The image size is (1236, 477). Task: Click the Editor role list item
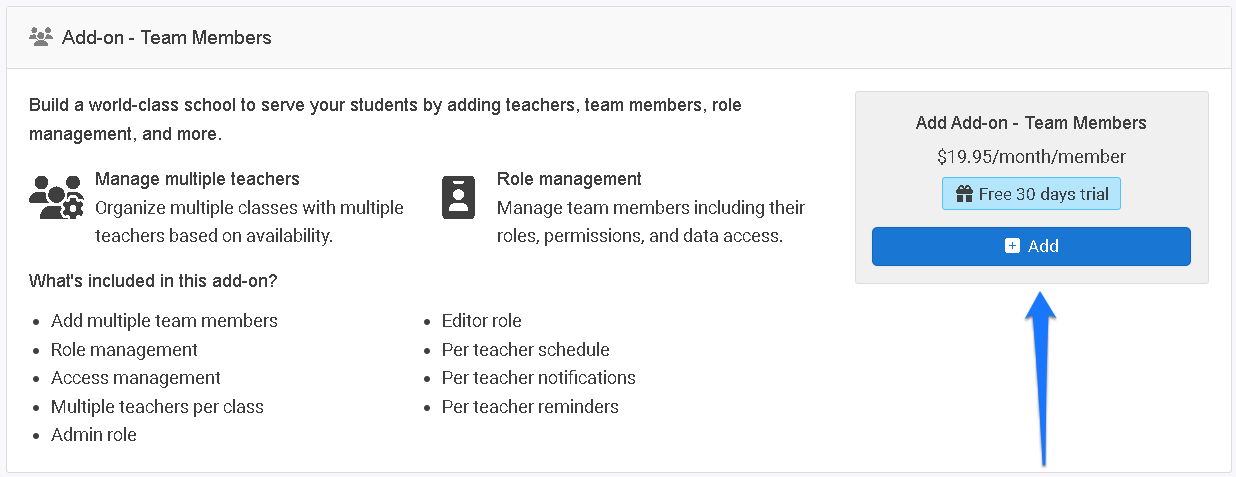click(481, 321)
